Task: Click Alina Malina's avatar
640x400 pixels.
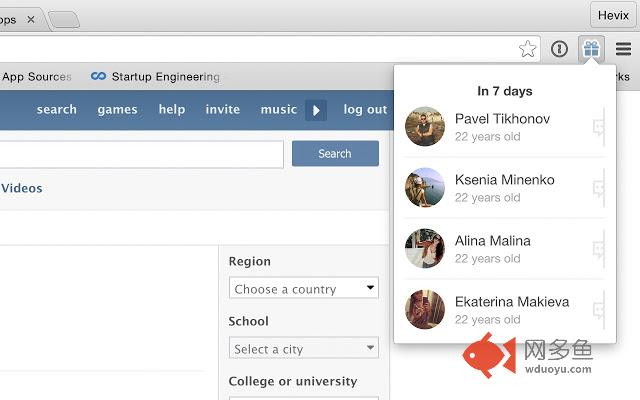Action: (425, 249)
